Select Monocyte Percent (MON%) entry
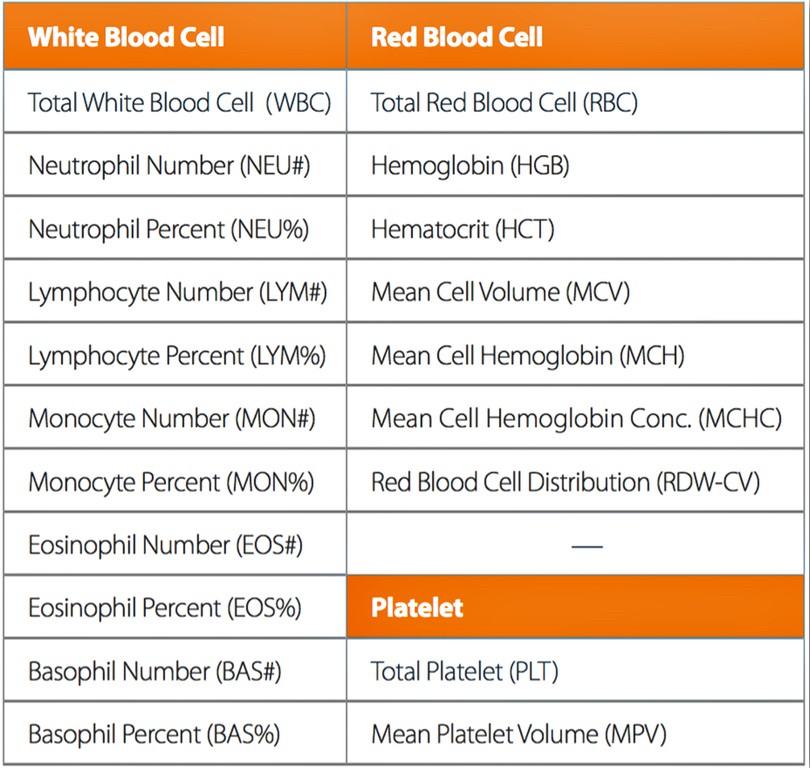 pyautogui.click(x=171, y=482)
